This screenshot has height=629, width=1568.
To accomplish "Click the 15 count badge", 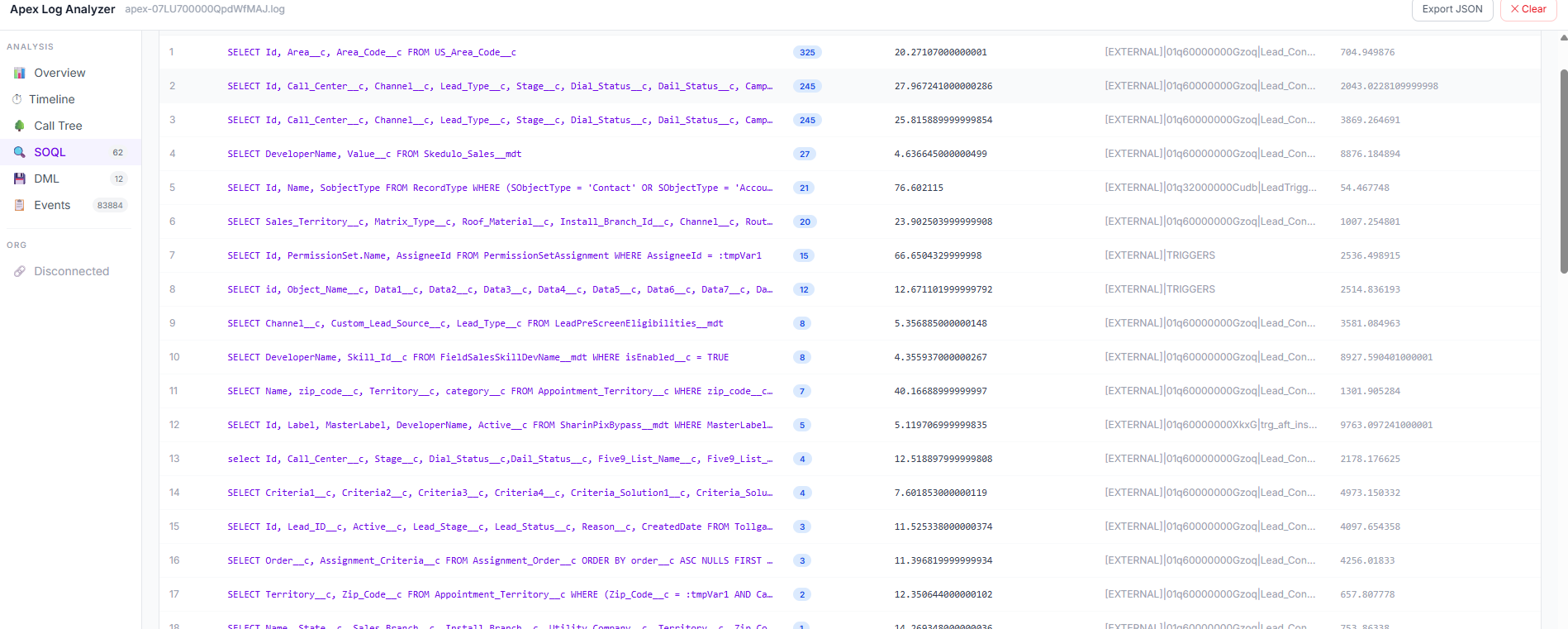I will click(804, 255).
